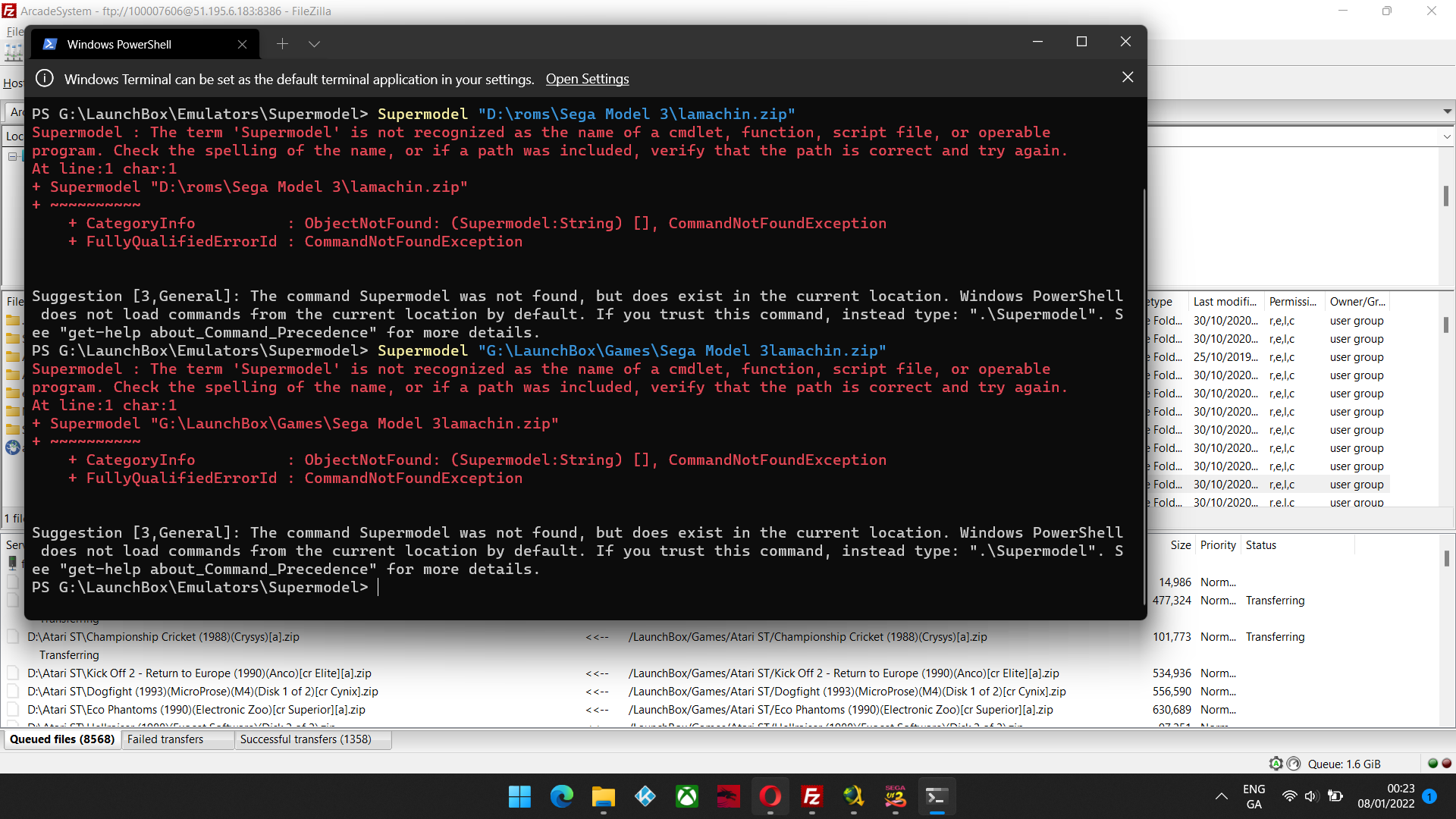Screen dimensions: 1456x819
Task: Select D:\Atari ST\Kick Off 2 queue entry
Action: tap(199, 673)
